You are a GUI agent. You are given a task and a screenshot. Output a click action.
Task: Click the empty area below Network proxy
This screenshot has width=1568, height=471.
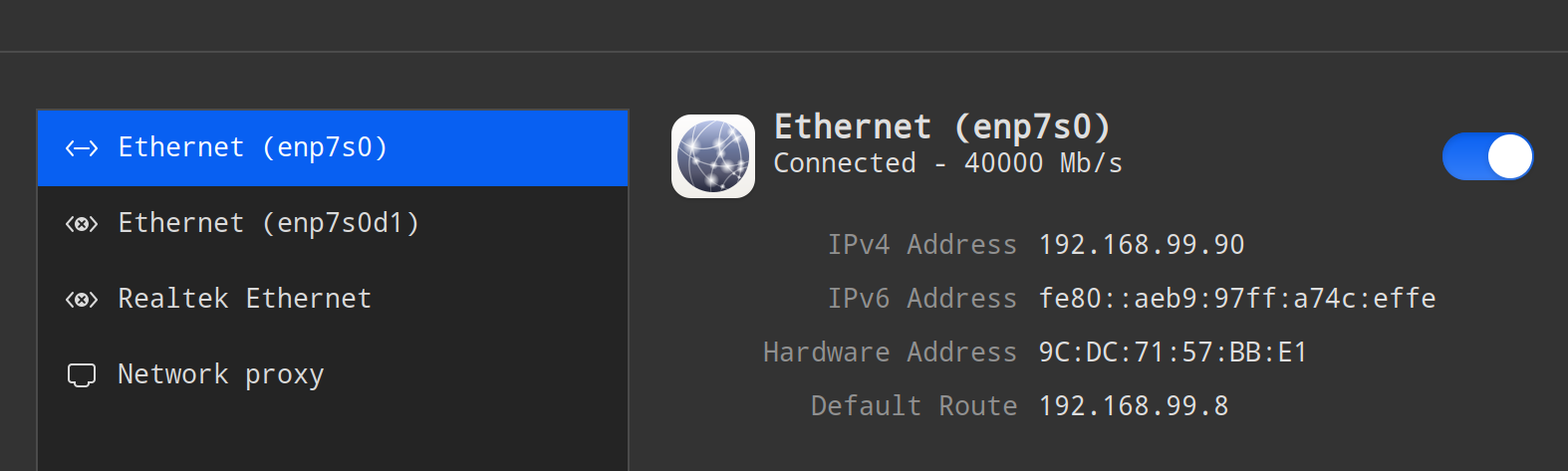(333, 442)
